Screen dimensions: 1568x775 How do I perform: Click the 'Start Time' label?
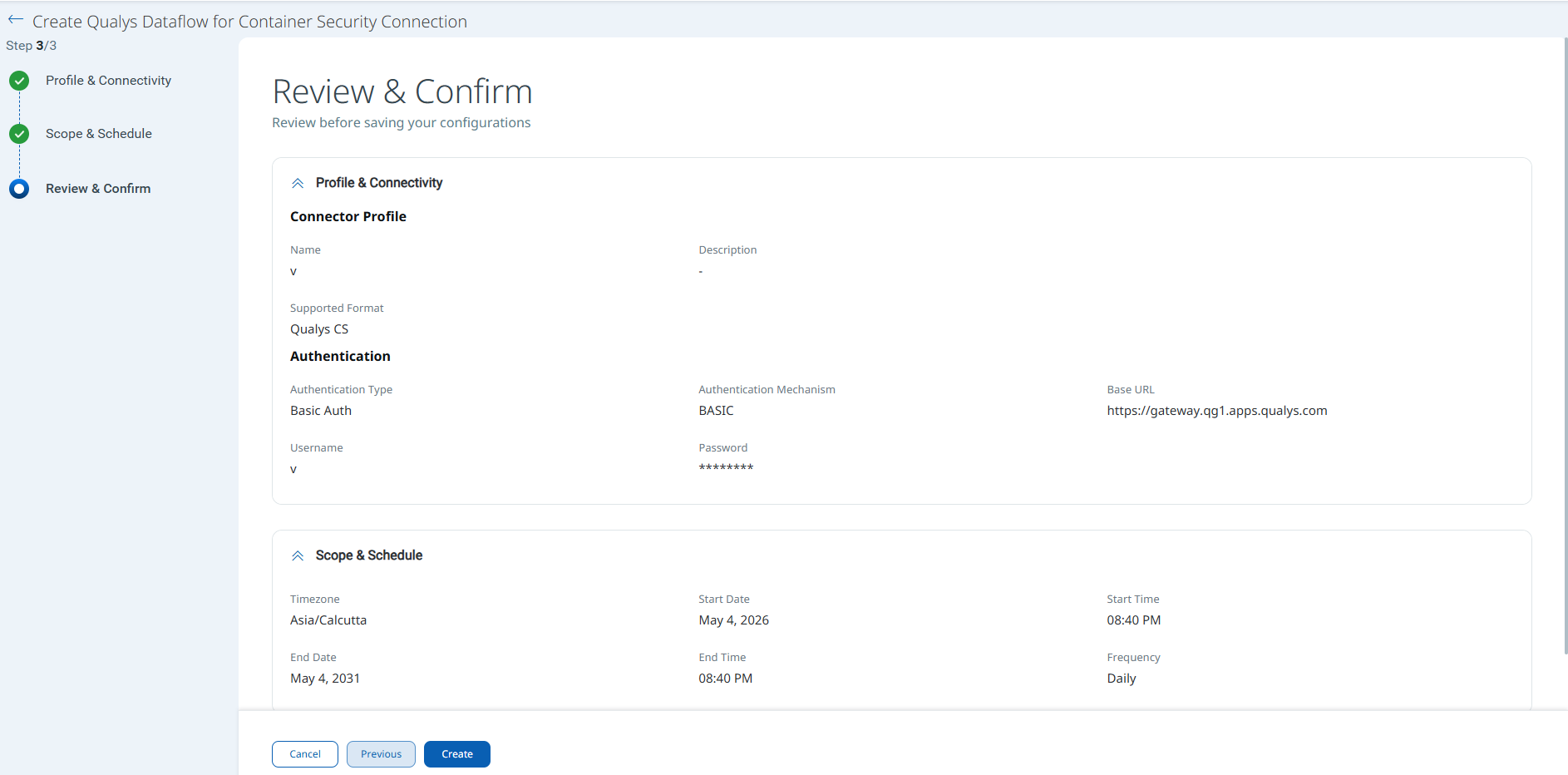(1133, 599)
